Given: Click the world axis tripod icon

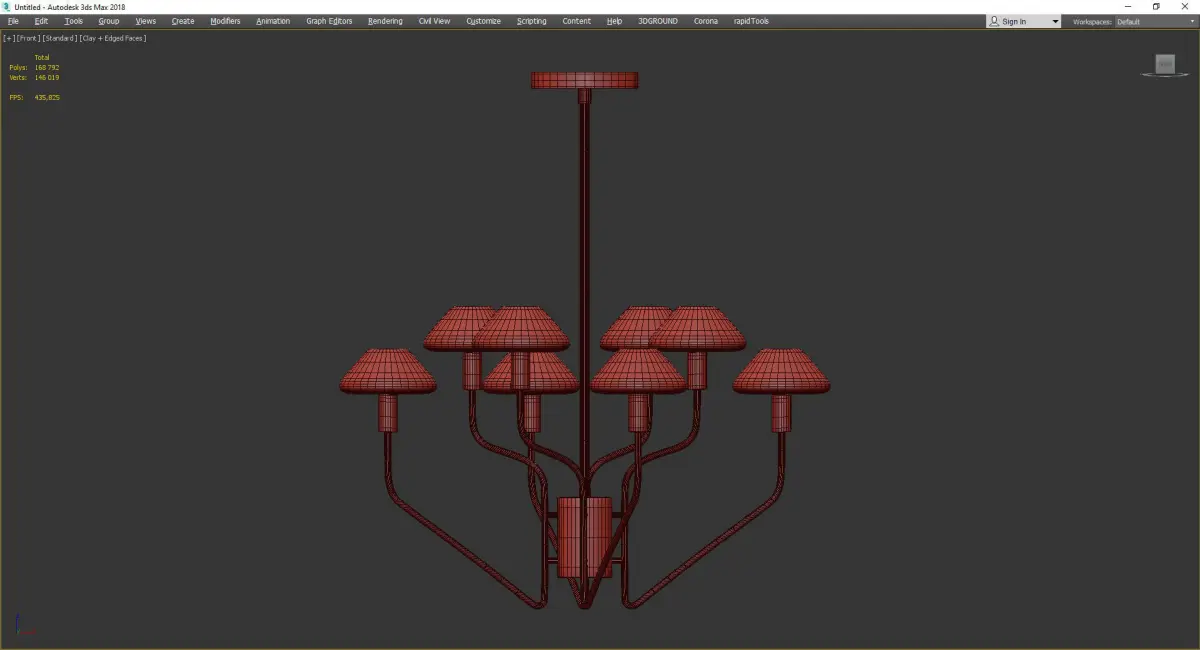Looking at the screenshot, I should pos(27,624).
